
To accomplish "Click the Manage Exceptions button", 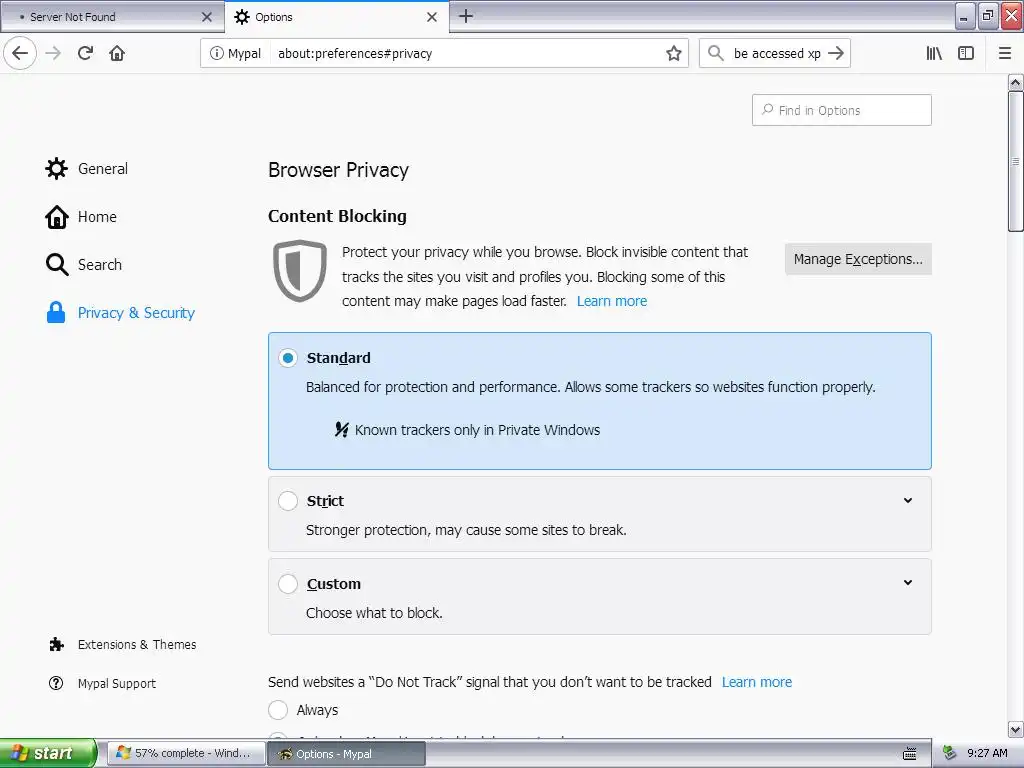I will [x=858, y=259].
